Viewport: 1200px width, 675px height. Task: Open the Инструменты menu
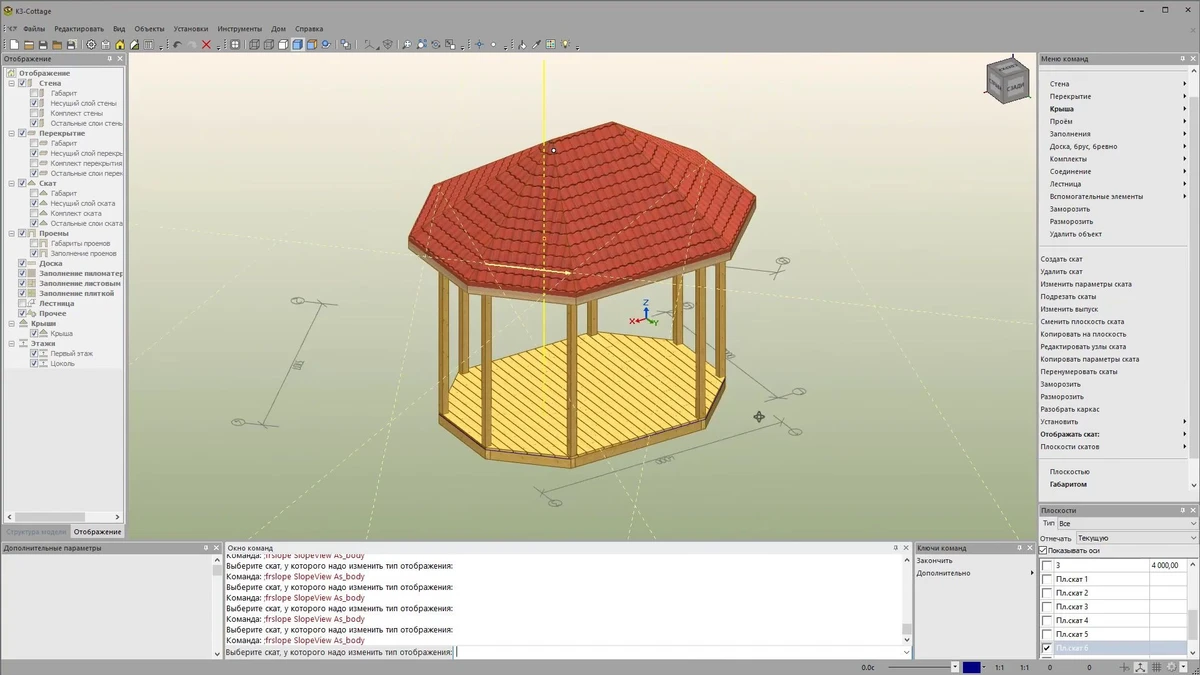tap(239, 29)
